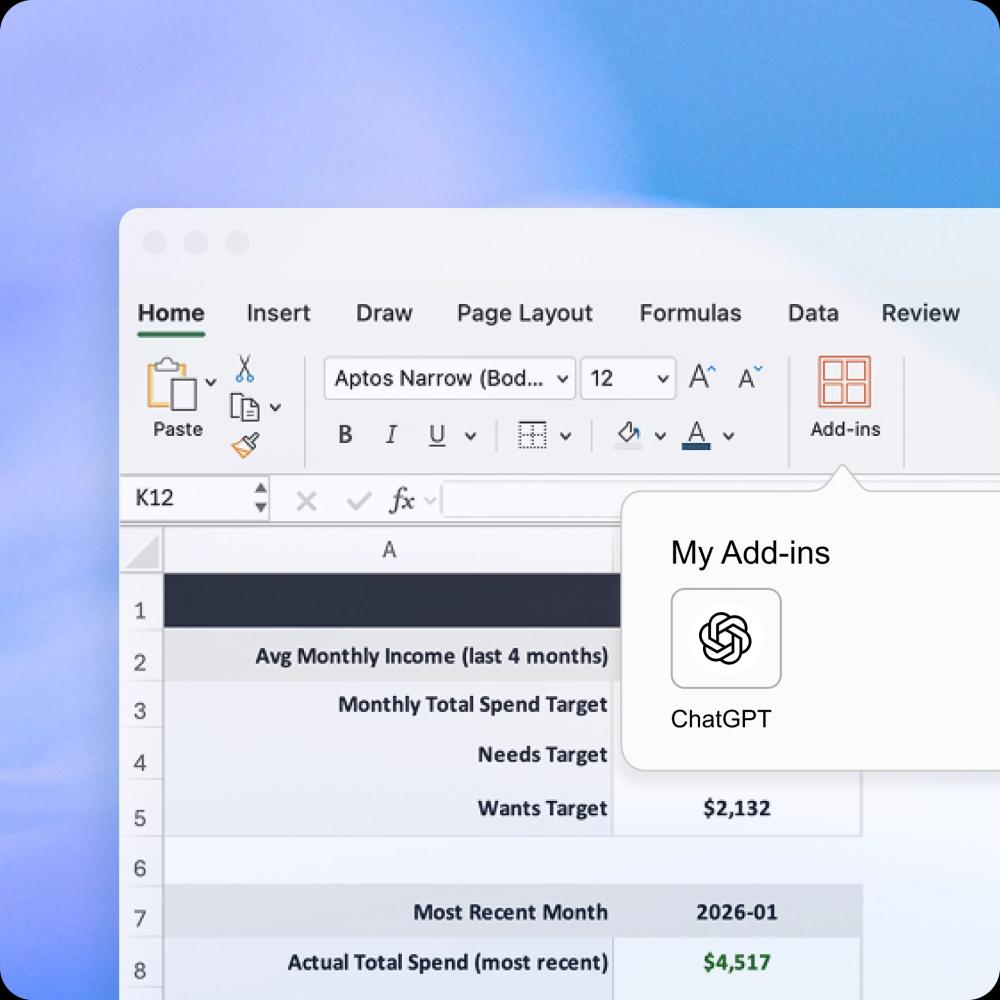Image resolution: width=1000 pixels, height=1000 pixels.
Task: Decrease font size with smaller A icon
Action: (x=749, y=377)
